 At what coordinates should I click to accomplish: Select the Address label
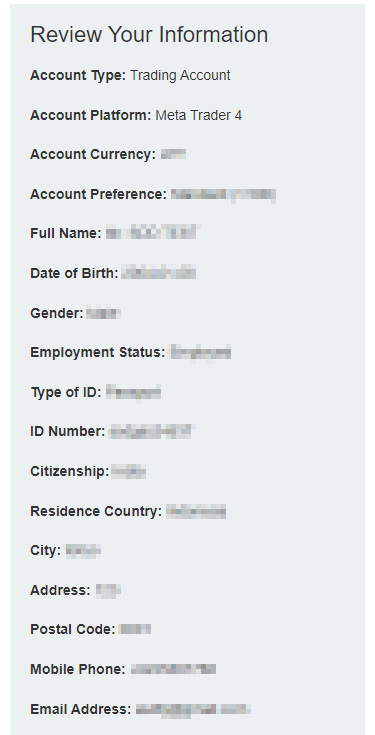point(60,590)
